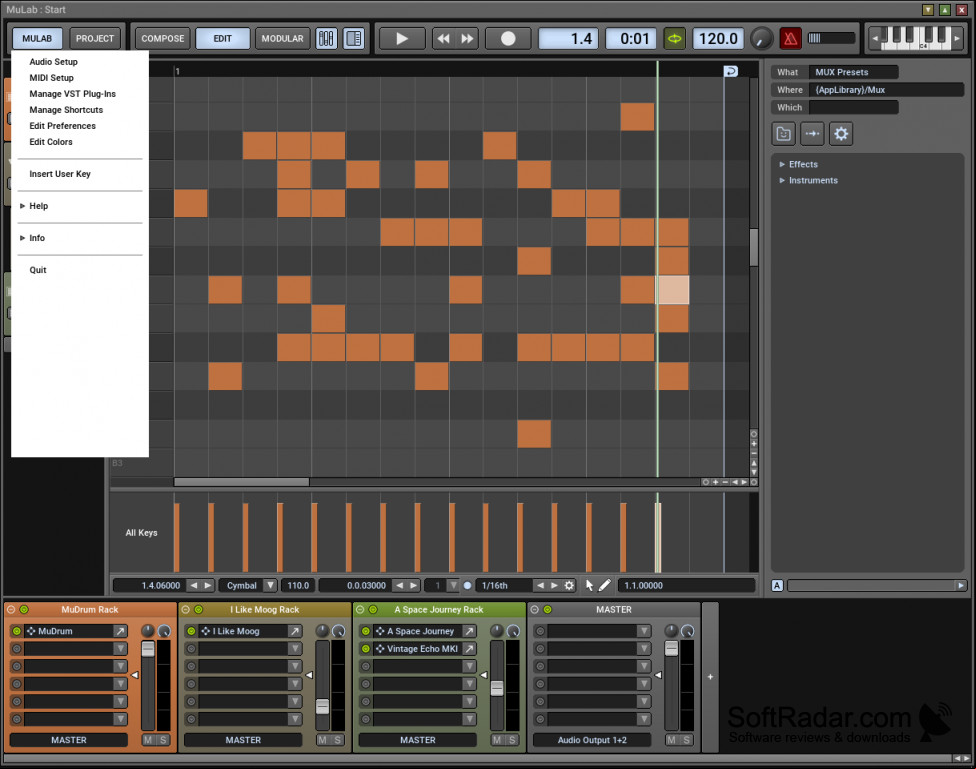Click the Manage Shortcuts entry
The image size is (976, 769).
click(x=66, y=110)
